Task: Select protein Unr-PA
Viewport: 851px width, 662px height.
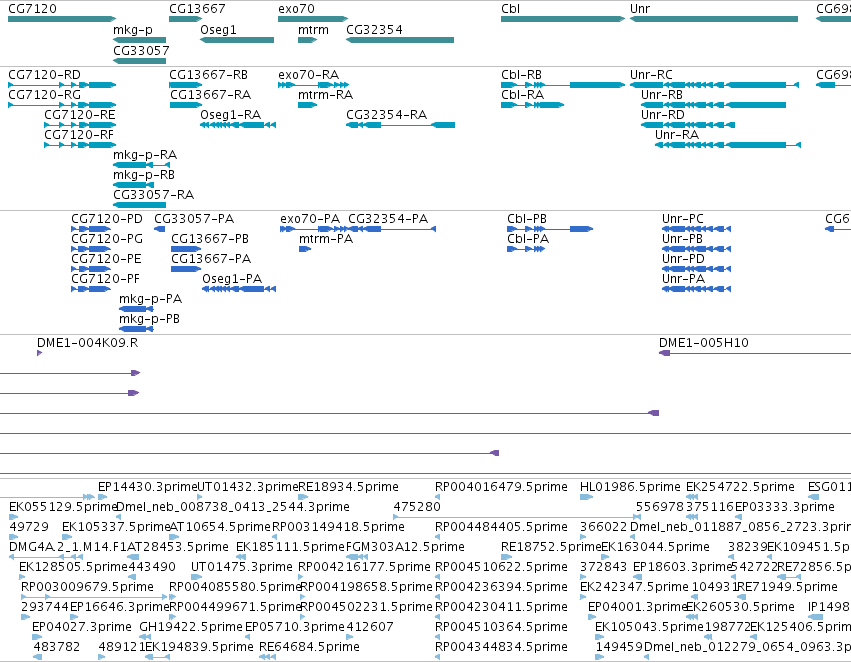Action: pos(696,289)
